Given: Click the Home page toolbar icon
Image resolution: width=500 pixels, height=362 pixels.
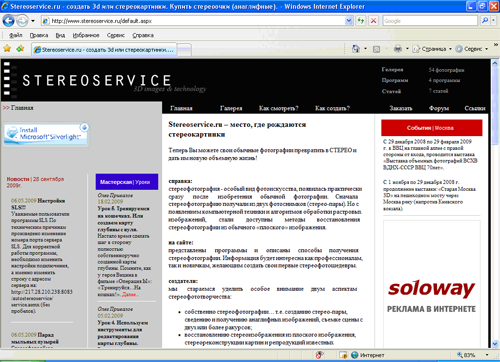Looking at the screenshot, I should (356, 49).
